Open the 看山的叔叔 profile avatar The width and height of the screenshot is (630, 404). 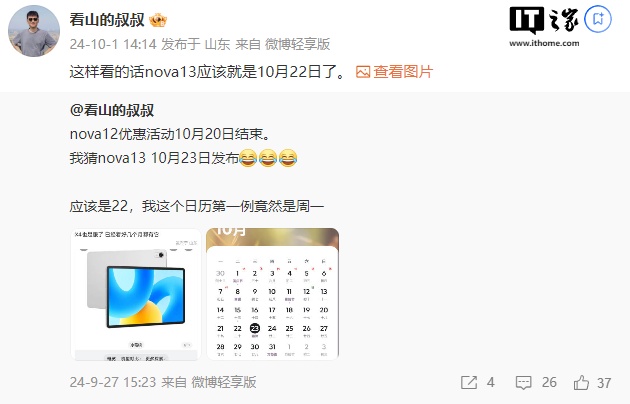click(34, 31)
